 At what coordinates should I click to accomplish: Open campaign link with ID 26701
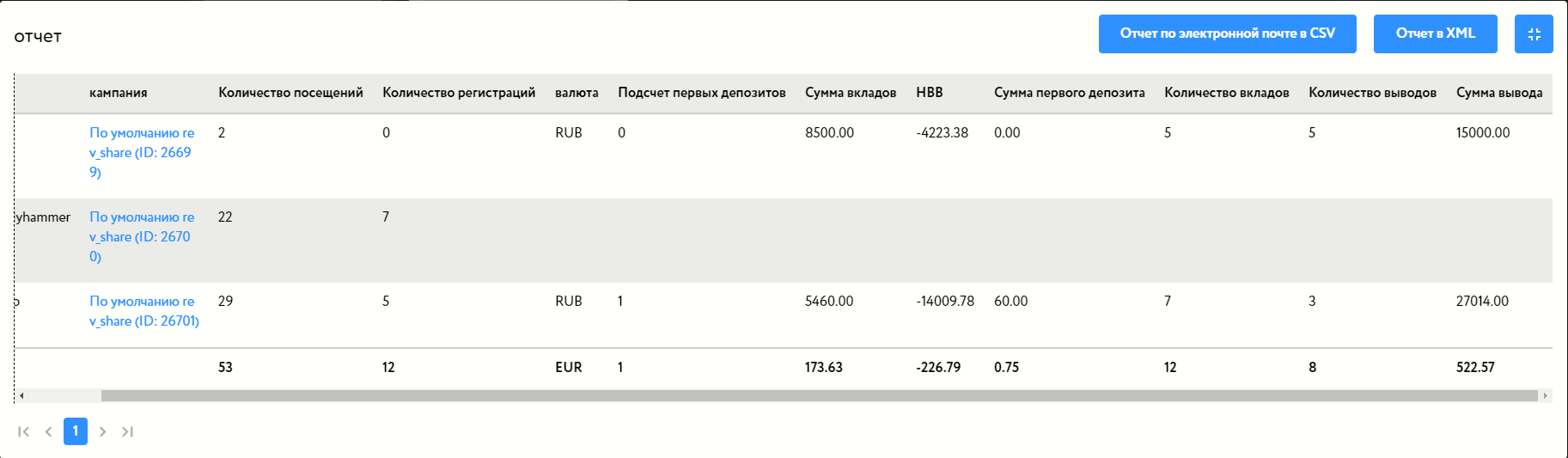(x=144, y=311)
